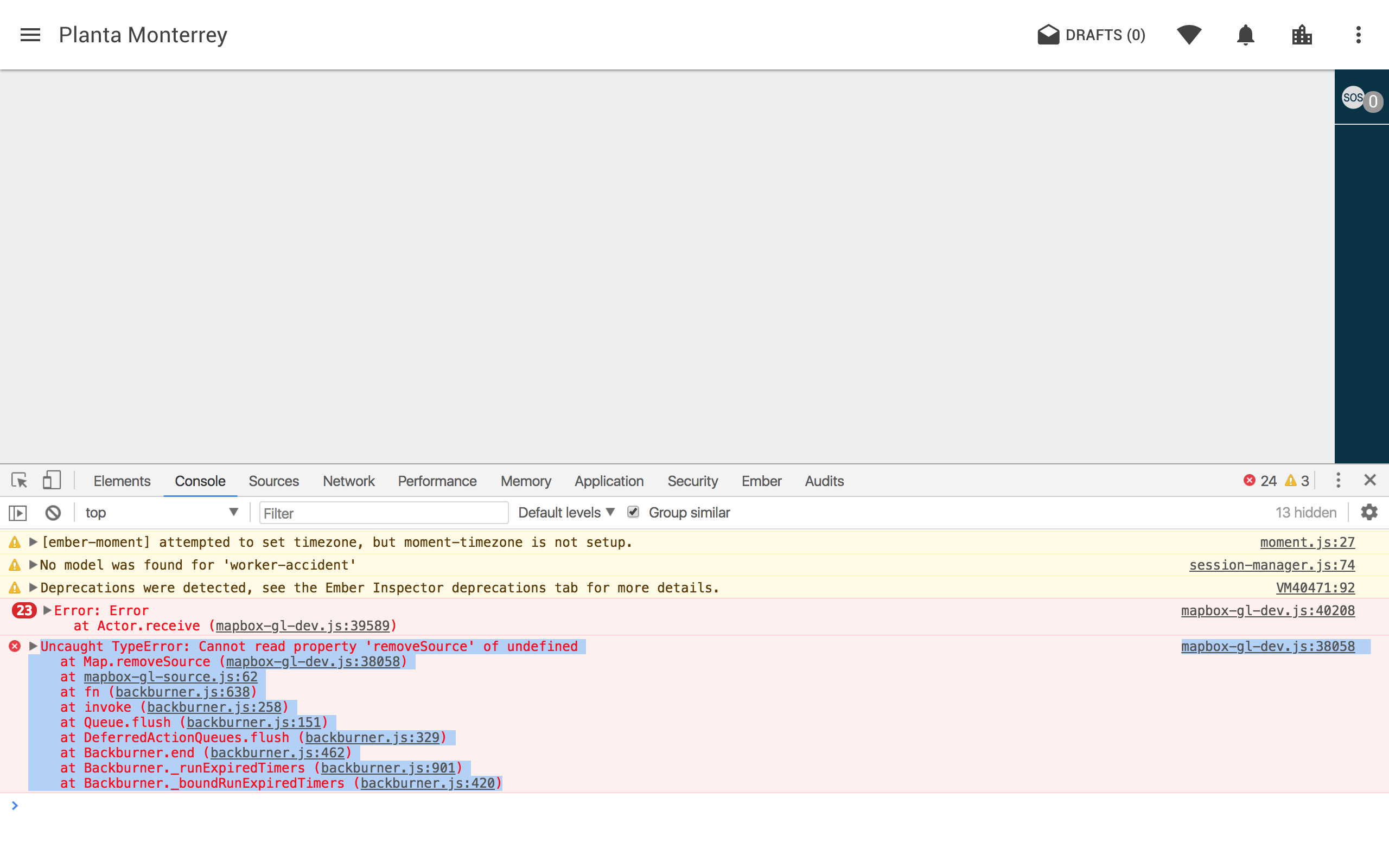Switch to the Network tab
The image size is (1389, 868).
(348, 481)
